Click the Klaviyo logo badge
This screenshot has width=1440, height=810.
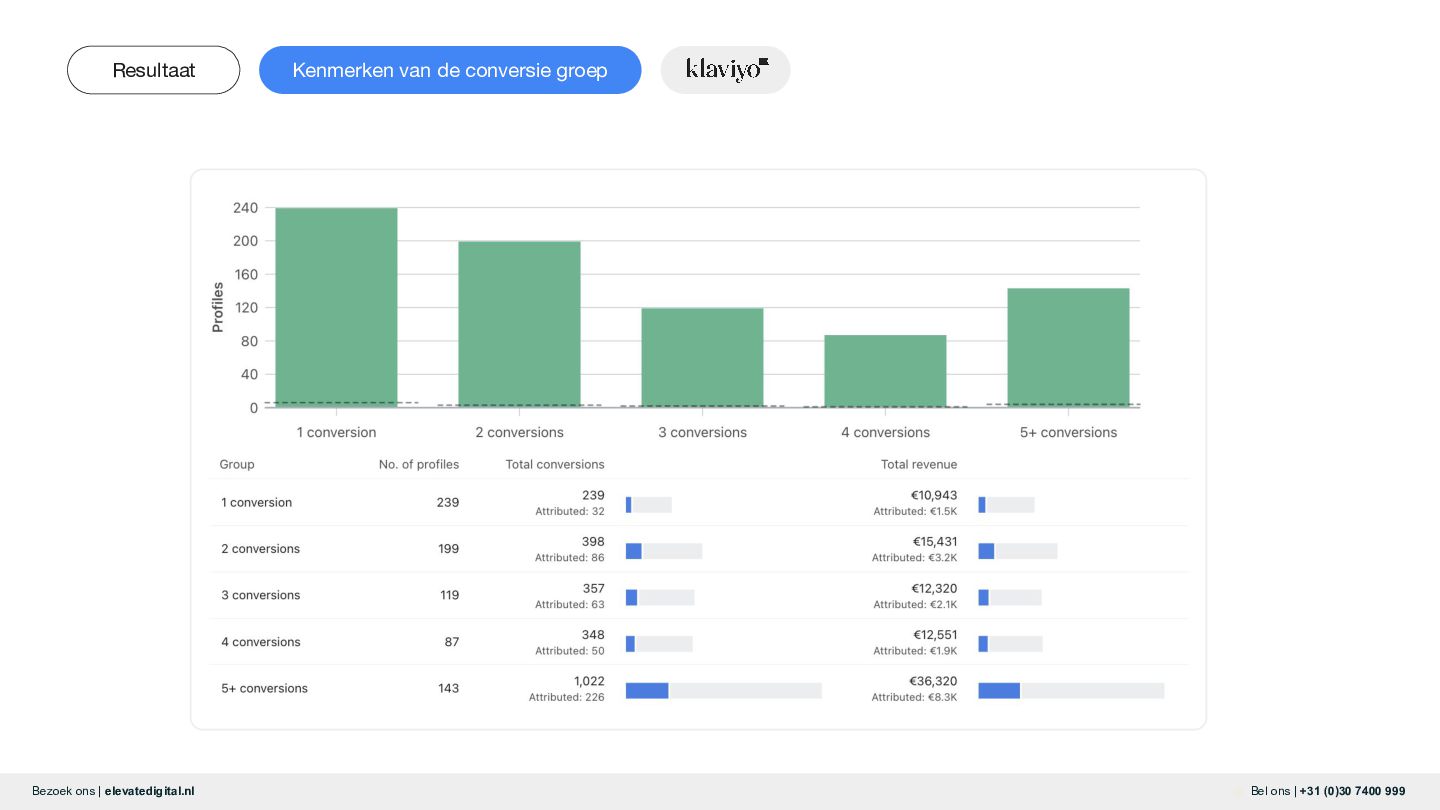coord(725,70)
